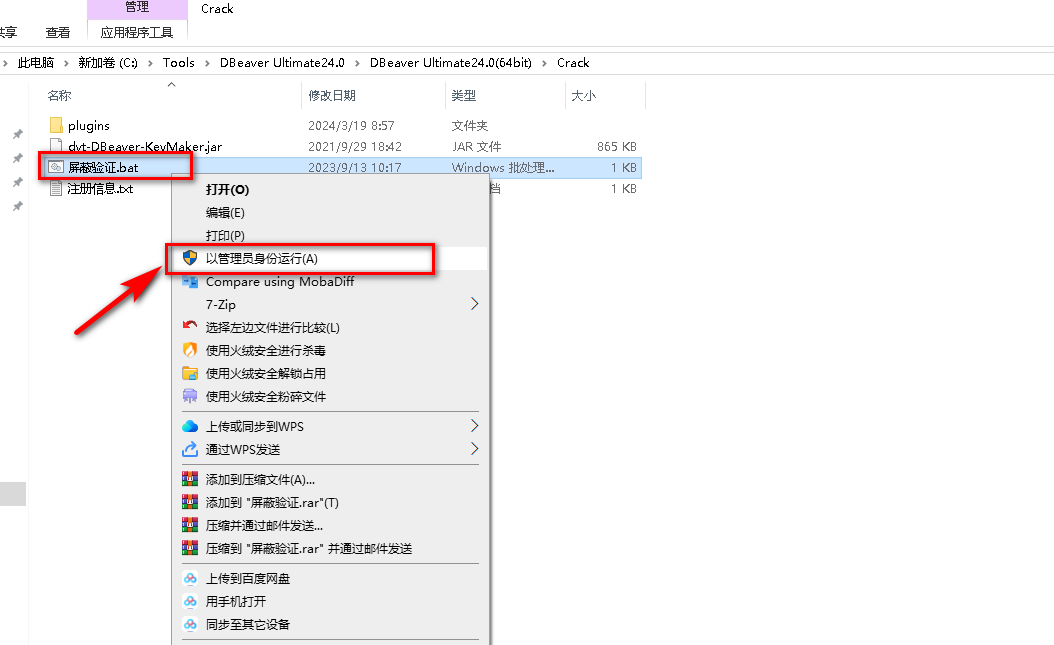Viewport: 1054px width, 645px height.
Task: Click WinRAR icon beside 压缩并通过邮件发送...
Action: click(x=190, y=525)
